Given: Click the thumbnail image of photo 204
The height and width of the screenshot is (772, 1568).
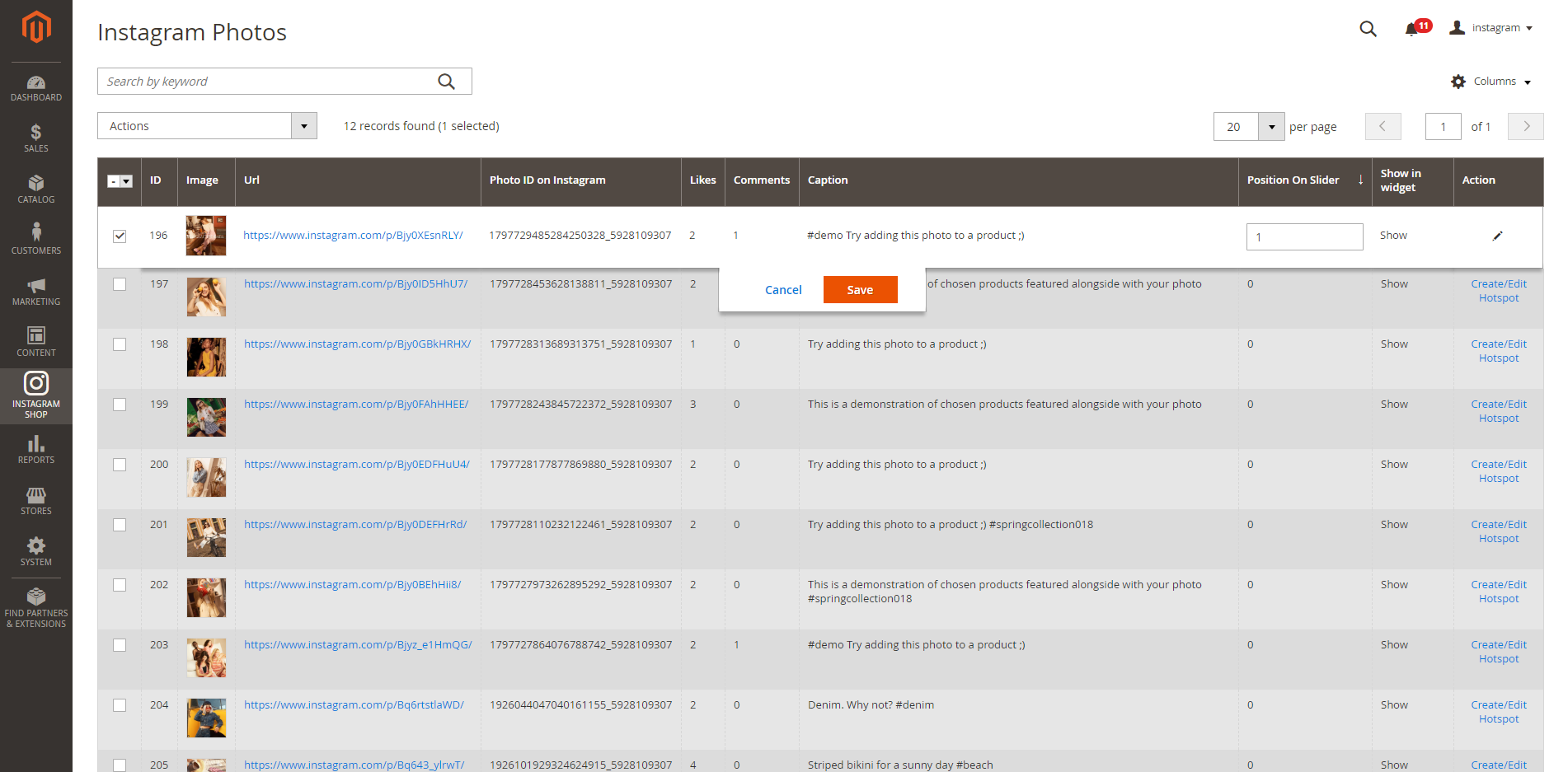Looking at the screenshot, I should [x=206, y=718].
